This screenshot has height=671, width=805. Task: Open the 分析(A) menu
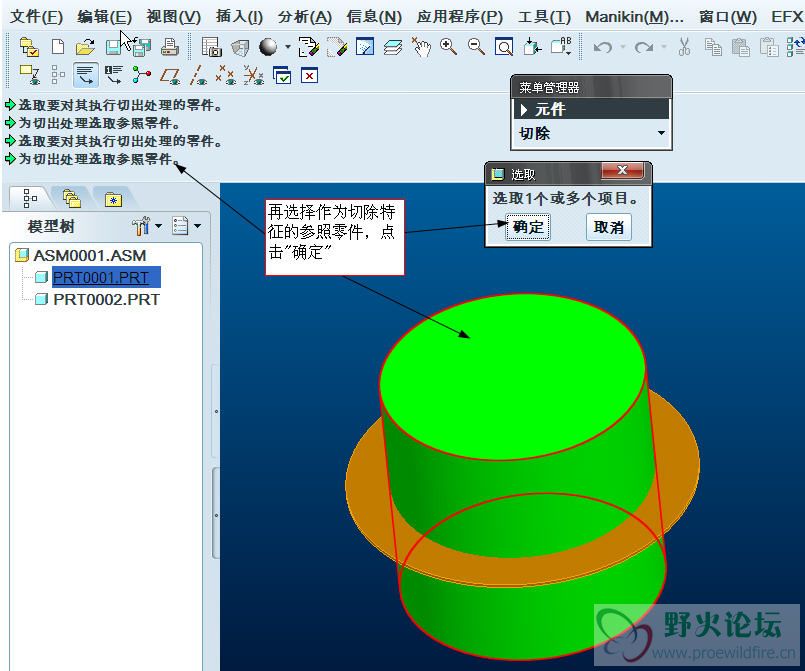pos(304,17)
